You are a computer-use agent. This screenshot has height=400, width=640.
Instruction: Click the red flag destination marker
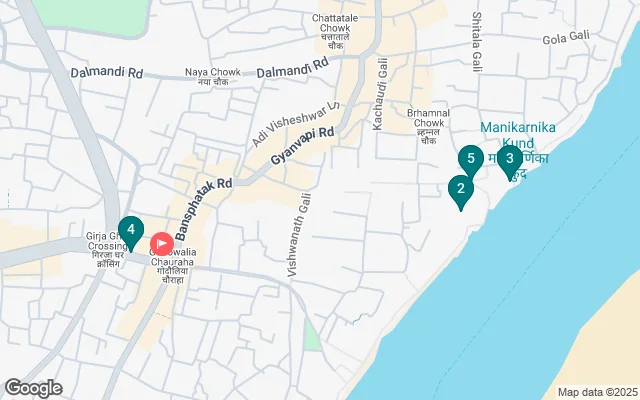pyautogui.click(x=162, y=244)
